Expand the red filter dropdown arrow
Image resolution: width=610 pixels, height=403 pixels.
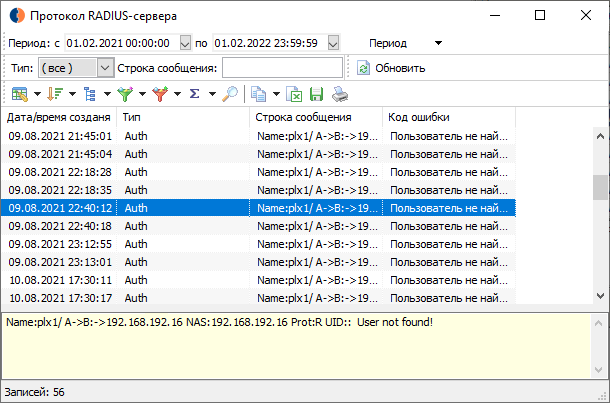point(177,94)
